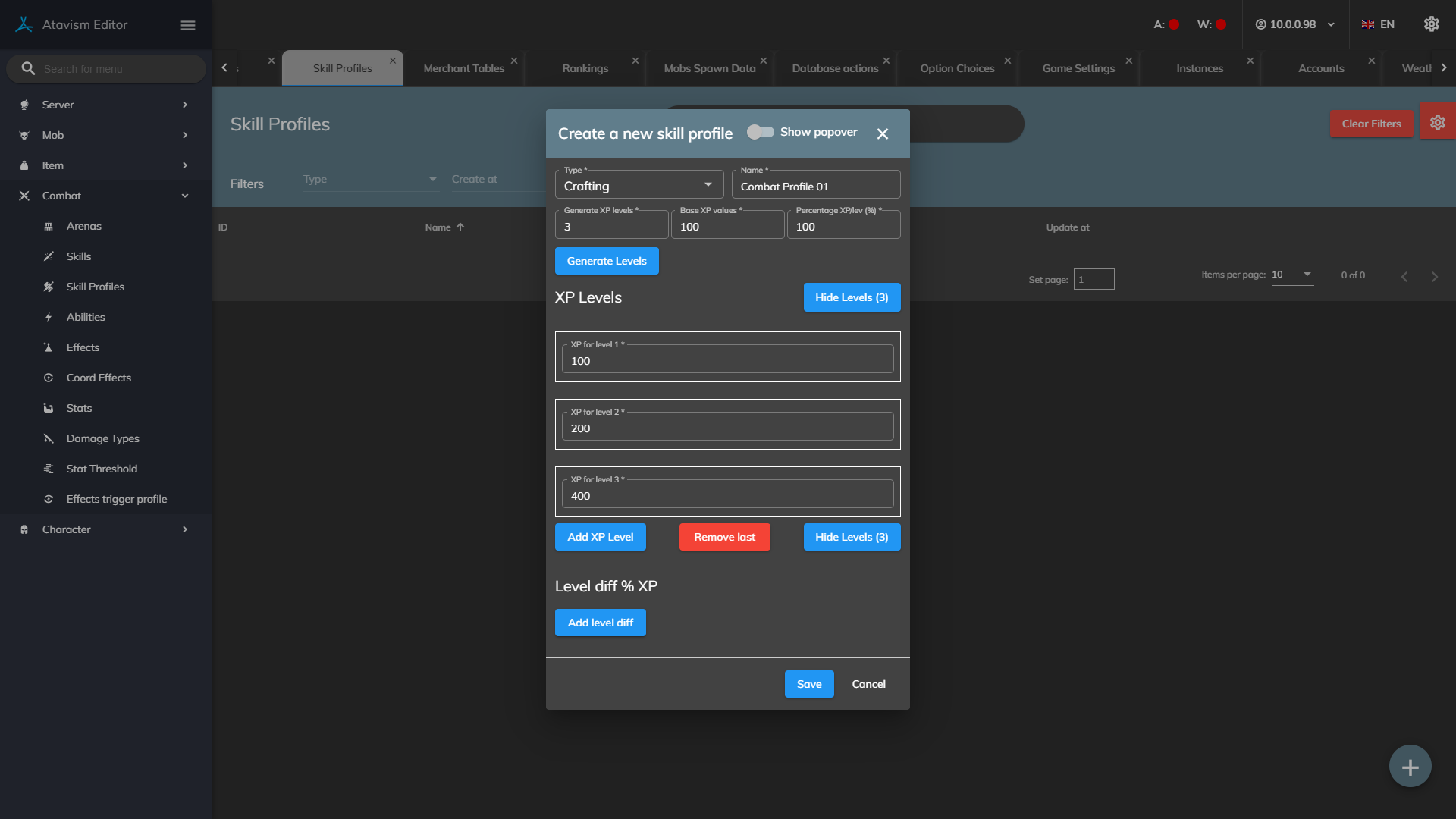The width and height of the screenshot is (1456, 819).
Task: Switch to the Game Settings tab
Action: coord(1078,68)
